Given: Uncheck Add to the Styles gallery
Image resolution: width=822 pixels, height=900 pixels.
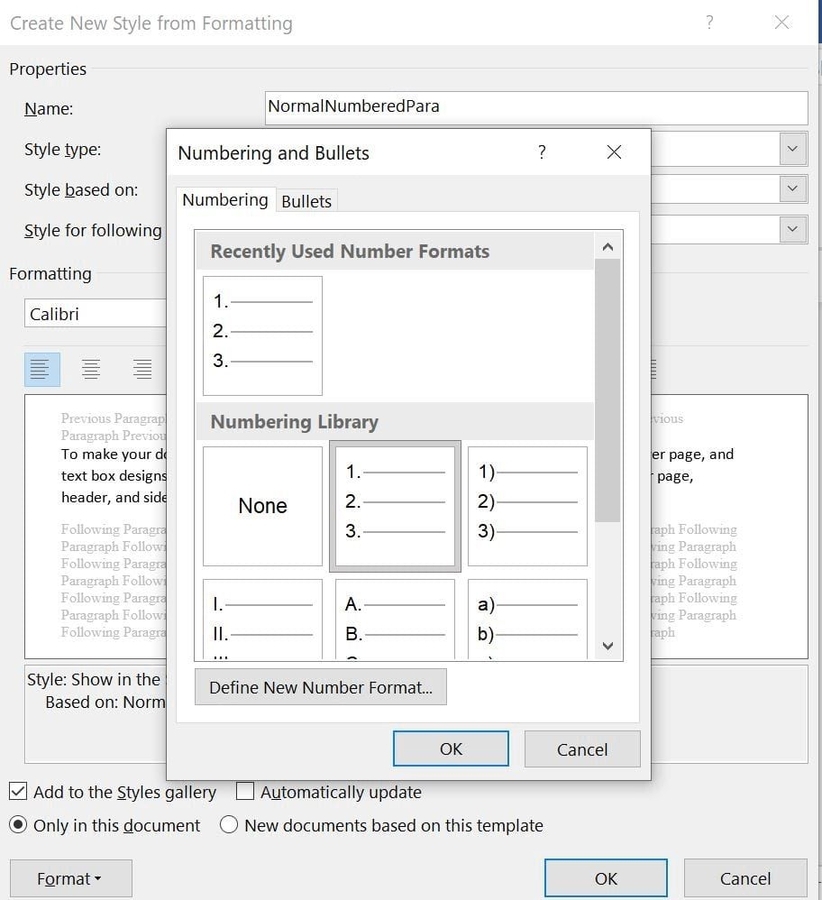Looking at the screenshot, I should point(17,791).
